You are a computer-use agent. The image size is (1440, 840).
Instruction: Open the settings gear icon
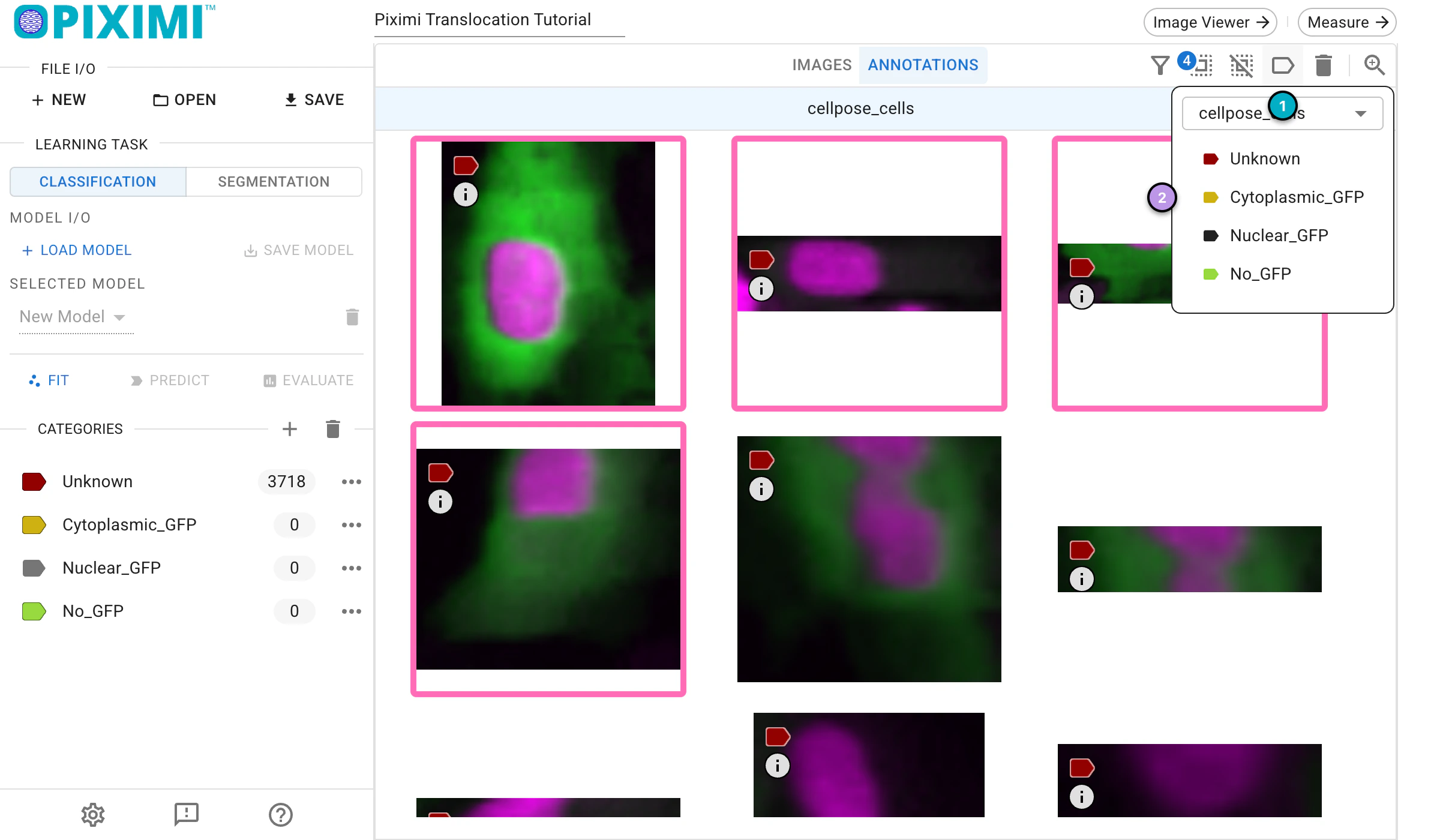[93, 815]
